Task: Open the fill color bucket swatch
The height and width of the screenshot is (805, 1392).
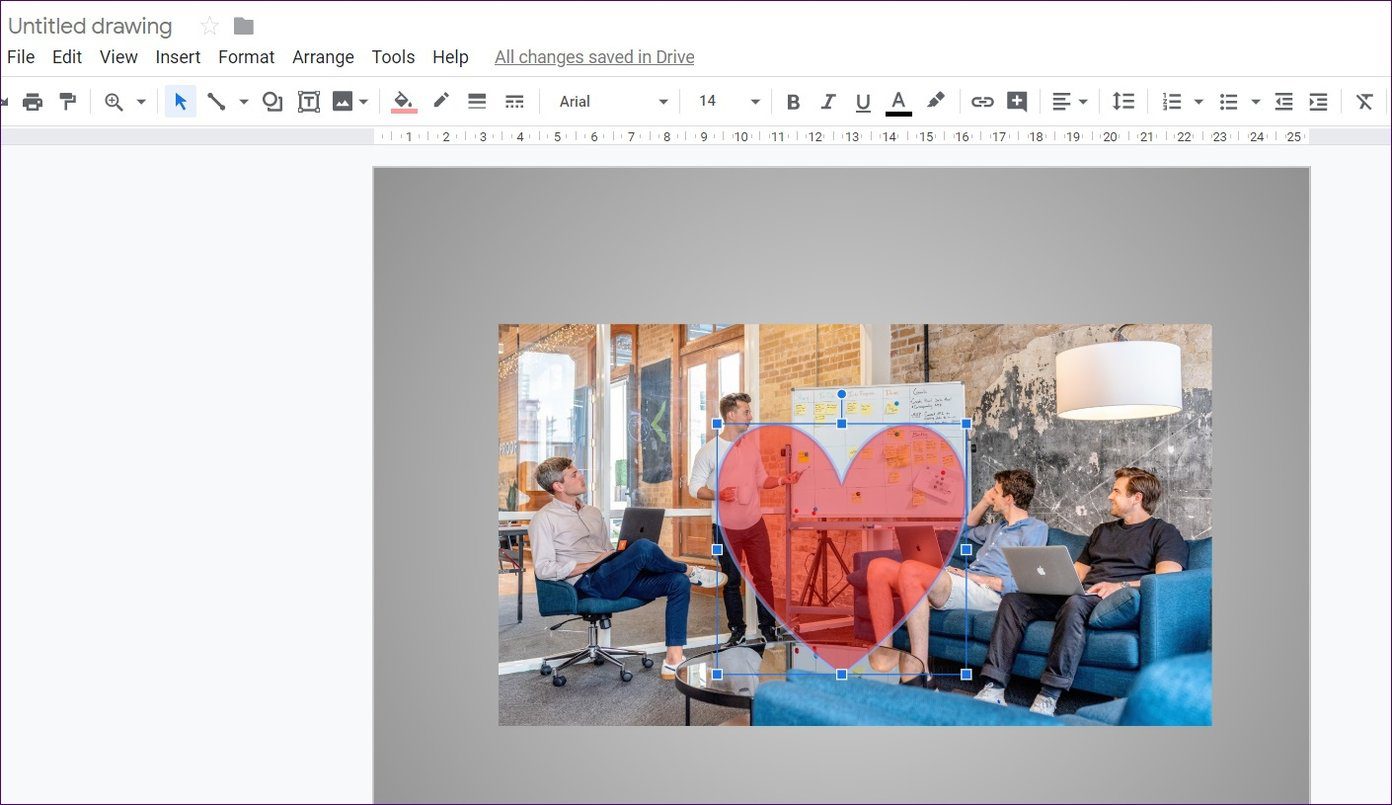Action: (404, 102)
